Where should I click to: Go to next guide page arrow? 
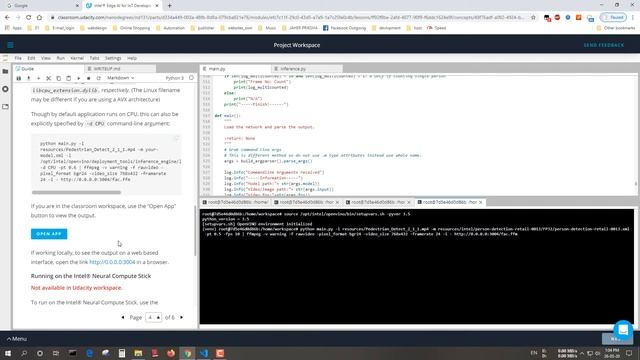(x=182, y=317)
